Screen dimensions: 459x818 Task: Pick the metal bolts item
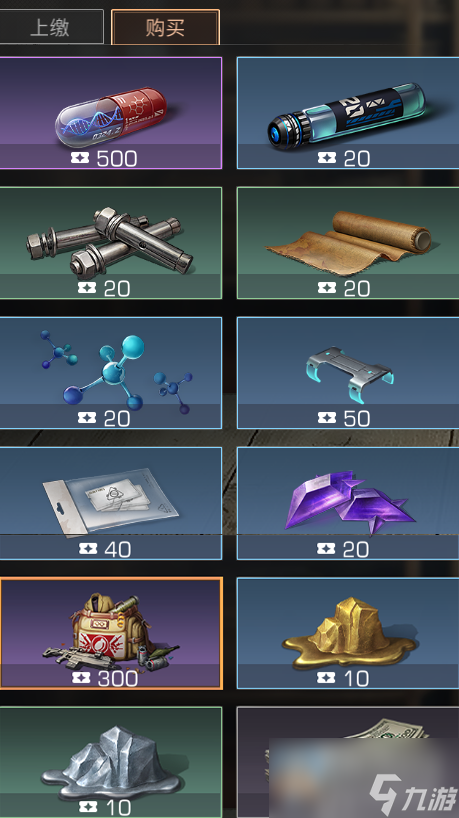click(x=111, y=243)
